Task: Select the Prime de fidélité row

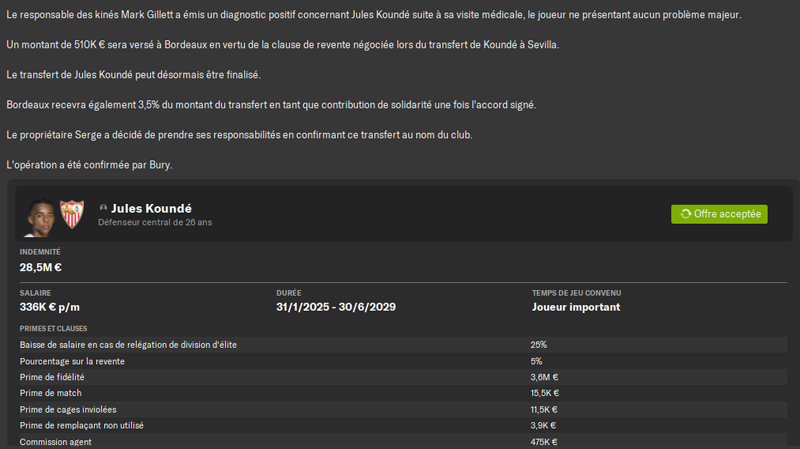Action: point(403,377)
